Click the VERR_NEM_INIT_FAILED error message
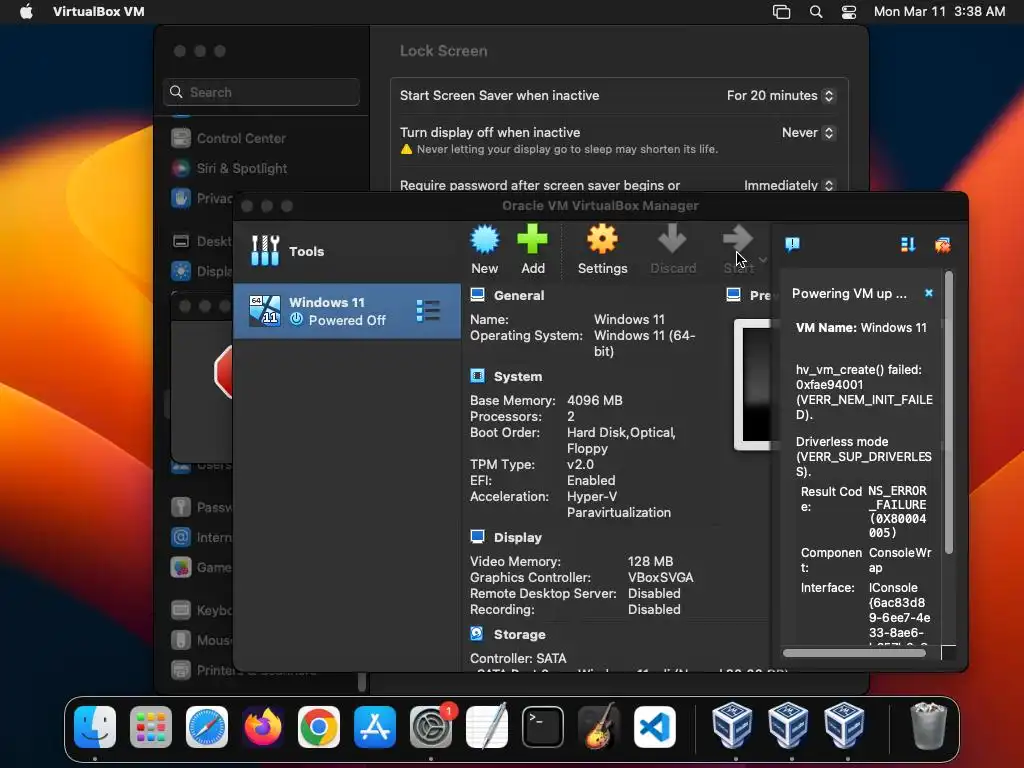The width and height of the screenshot is (1024, 768). [x=864, y=392]
